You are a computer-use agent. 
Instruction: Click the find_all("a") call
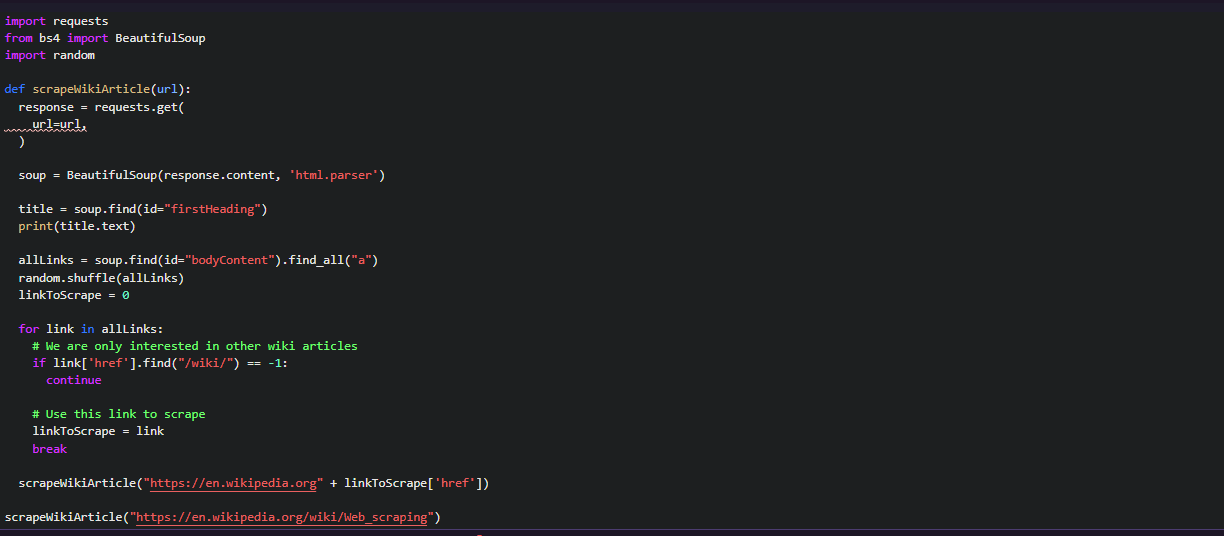coord(333,260)
